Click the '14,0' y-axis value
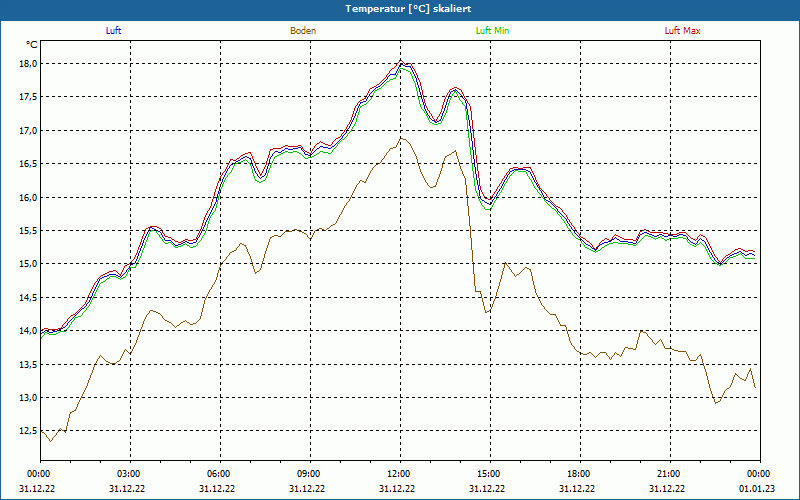Viewport: 800px width, 500px height. pos(28,331)
